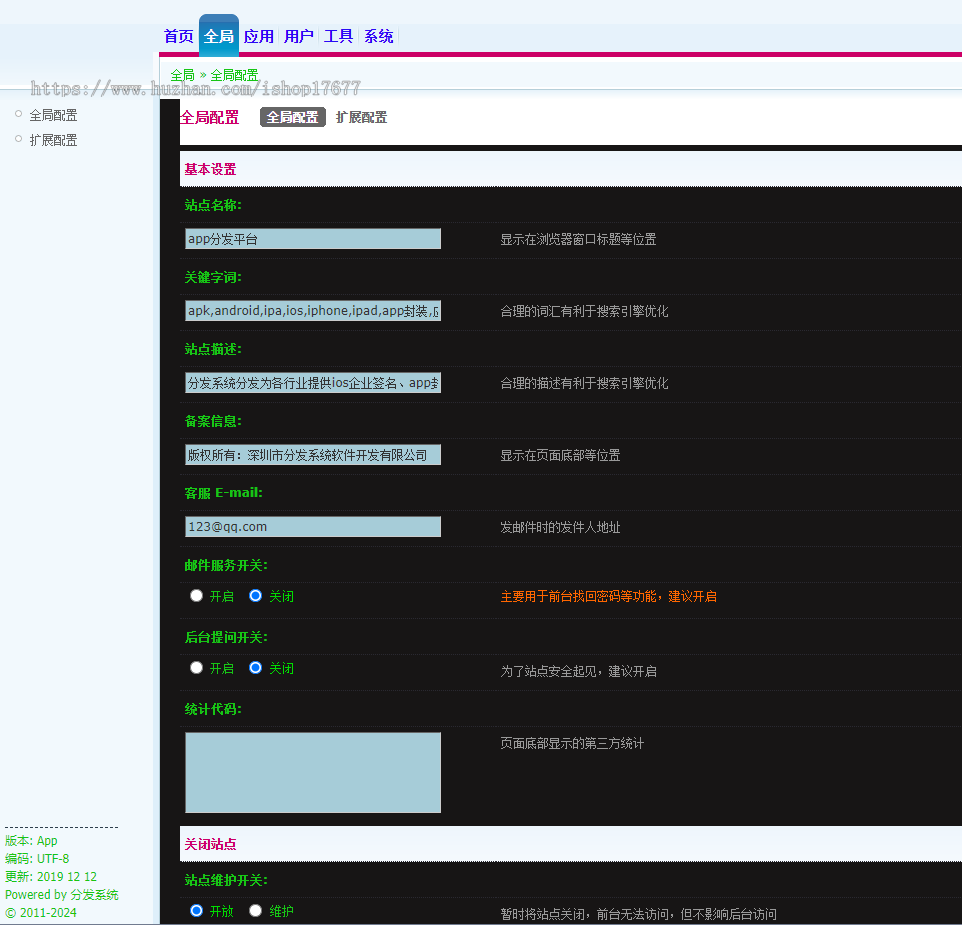Focus the 关键字词 input field
962x925 pixels.
pos(313,311)
